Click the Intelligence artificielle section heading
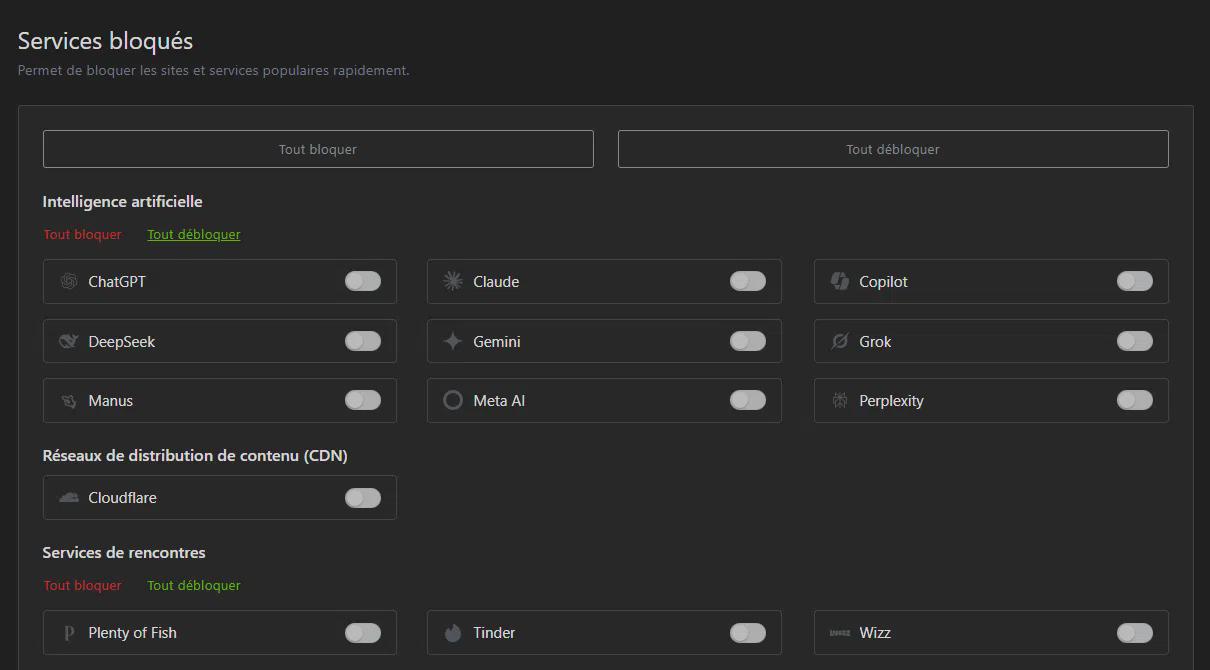 122,202
